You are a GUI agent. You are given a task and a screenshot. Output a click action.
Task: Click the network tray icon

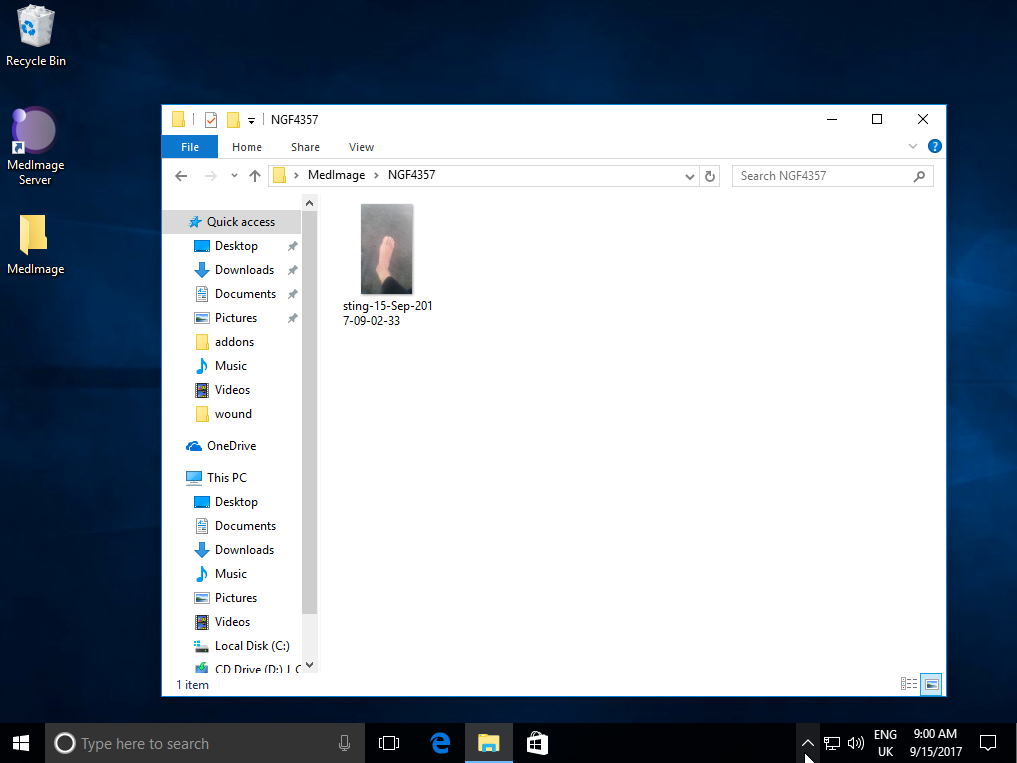(832, 744)
